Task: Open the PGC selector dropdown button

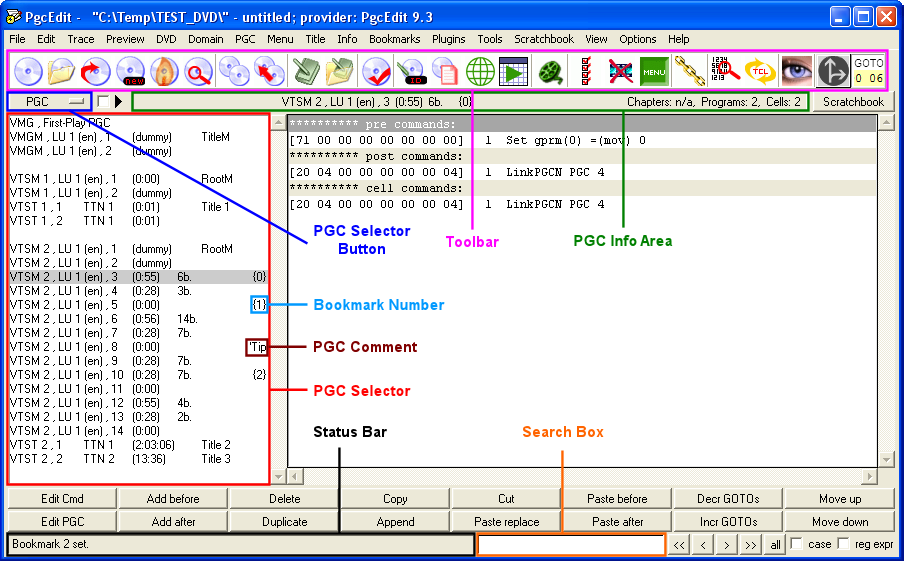Action: [50, 102]
